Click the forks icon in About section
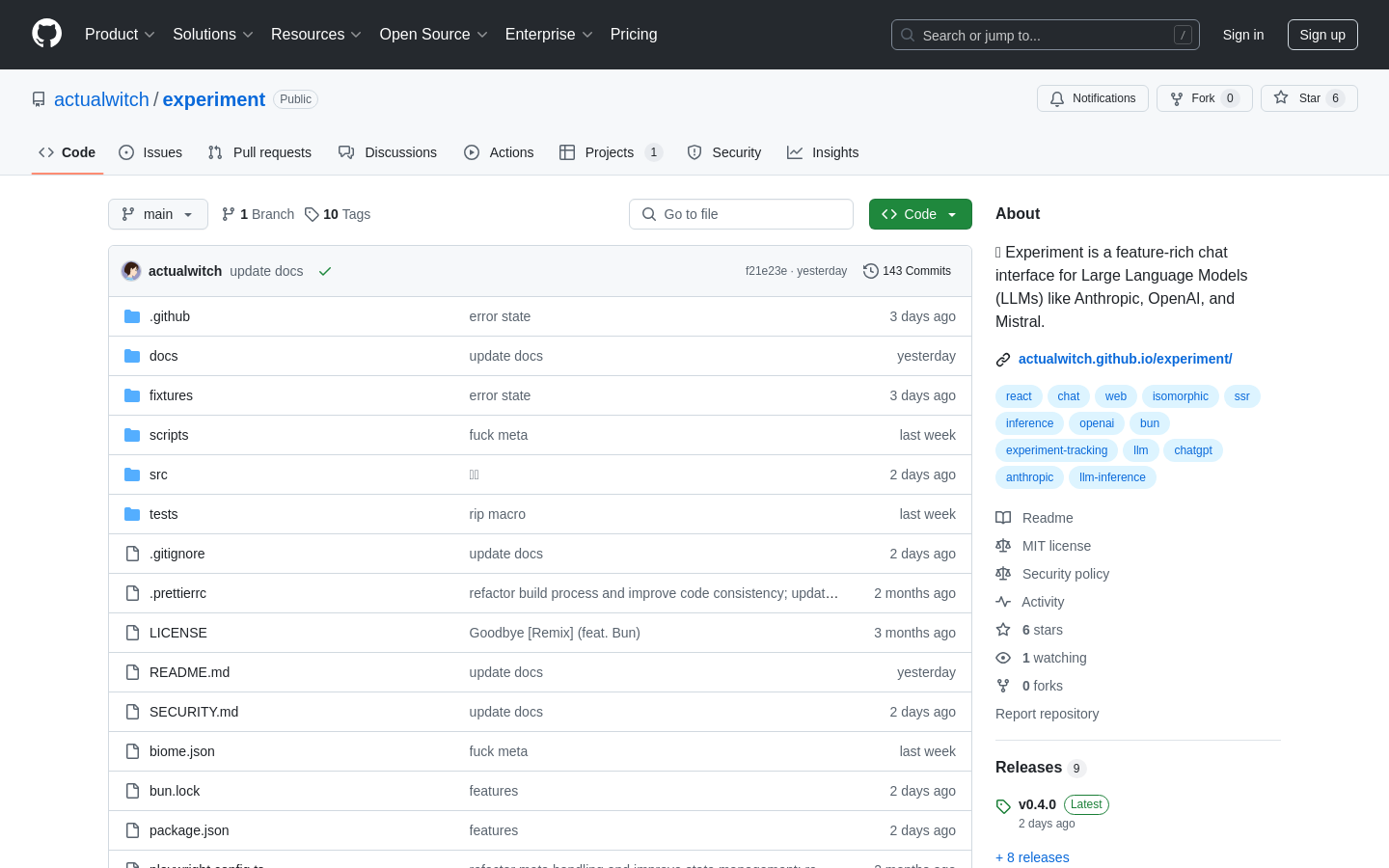The image size is (1389, 868). coord(1003,686)
